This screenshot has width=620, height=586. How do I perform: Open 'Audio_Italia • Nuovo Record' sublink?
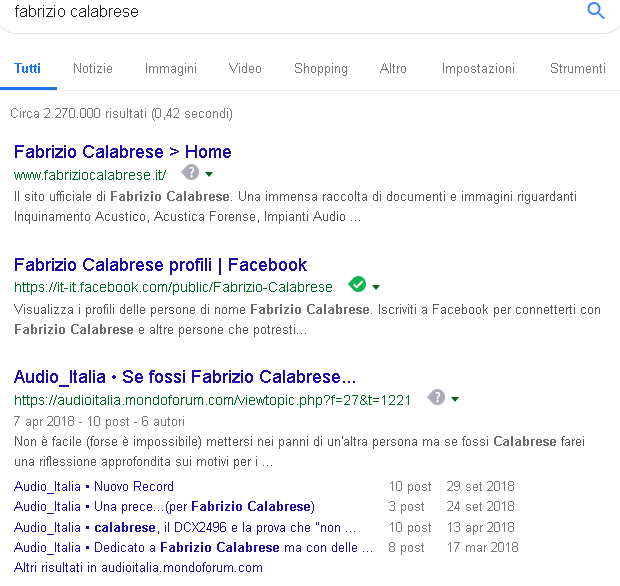pos(94,486)
